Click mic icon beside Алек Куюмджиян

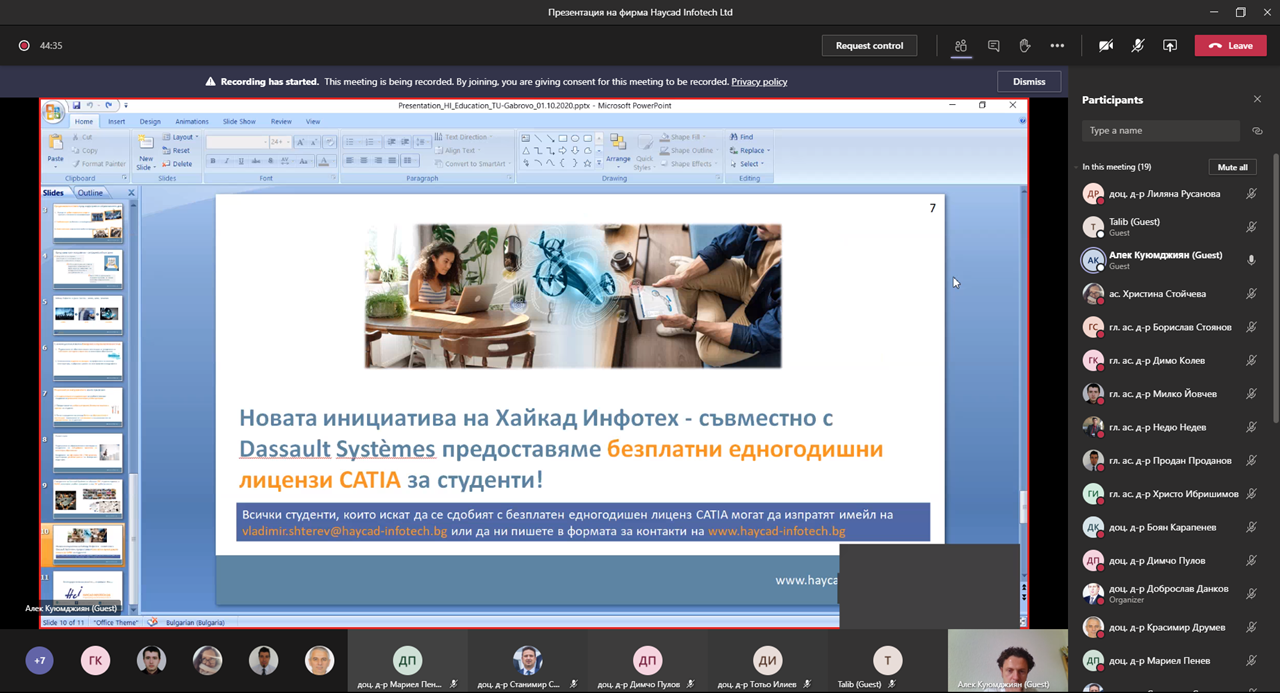click(1250, 260)
